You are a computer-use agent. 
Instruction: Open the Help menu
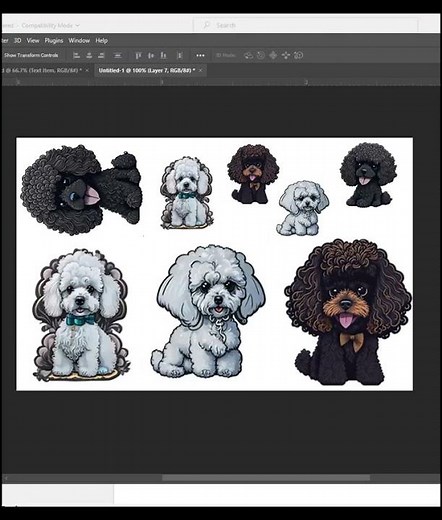point(101,40)
